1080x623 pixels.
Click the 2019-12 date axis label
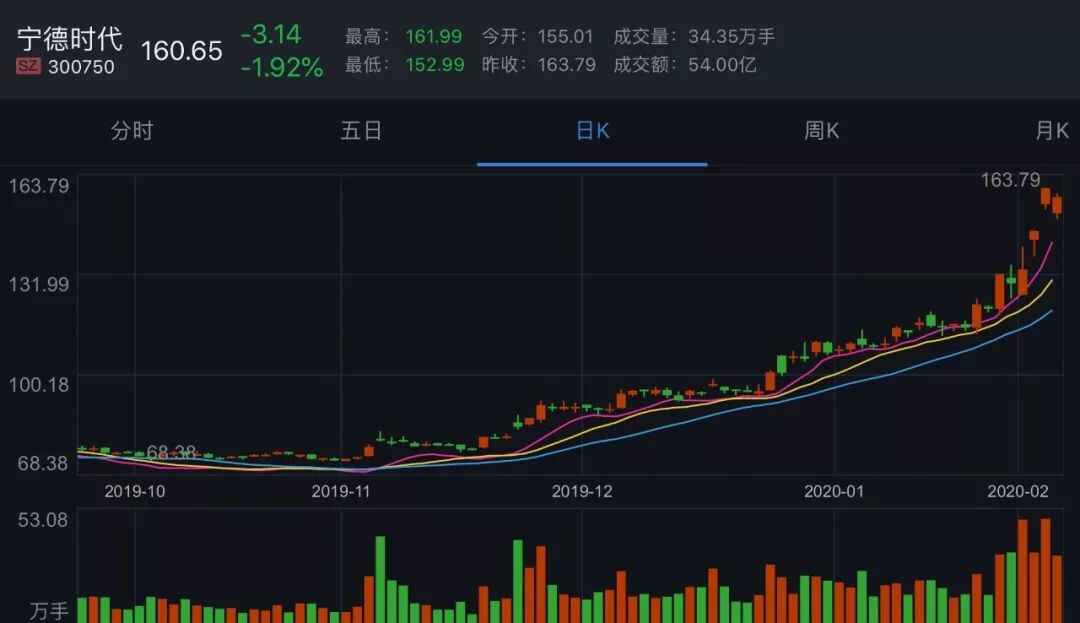(x=581, y=492)
